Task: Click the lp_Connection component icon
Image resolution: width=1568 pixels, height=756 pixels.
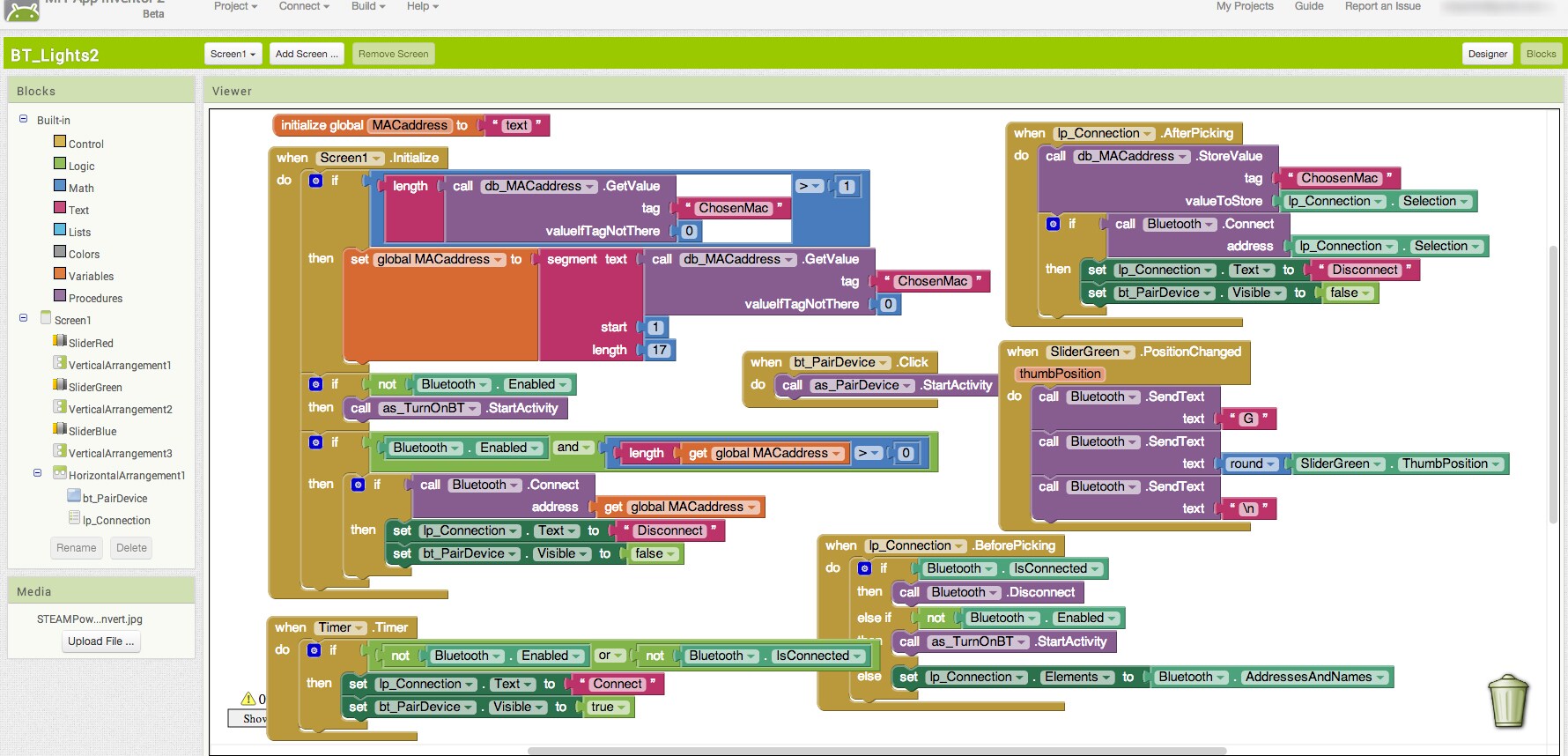Action: click(x=75, y=518)
